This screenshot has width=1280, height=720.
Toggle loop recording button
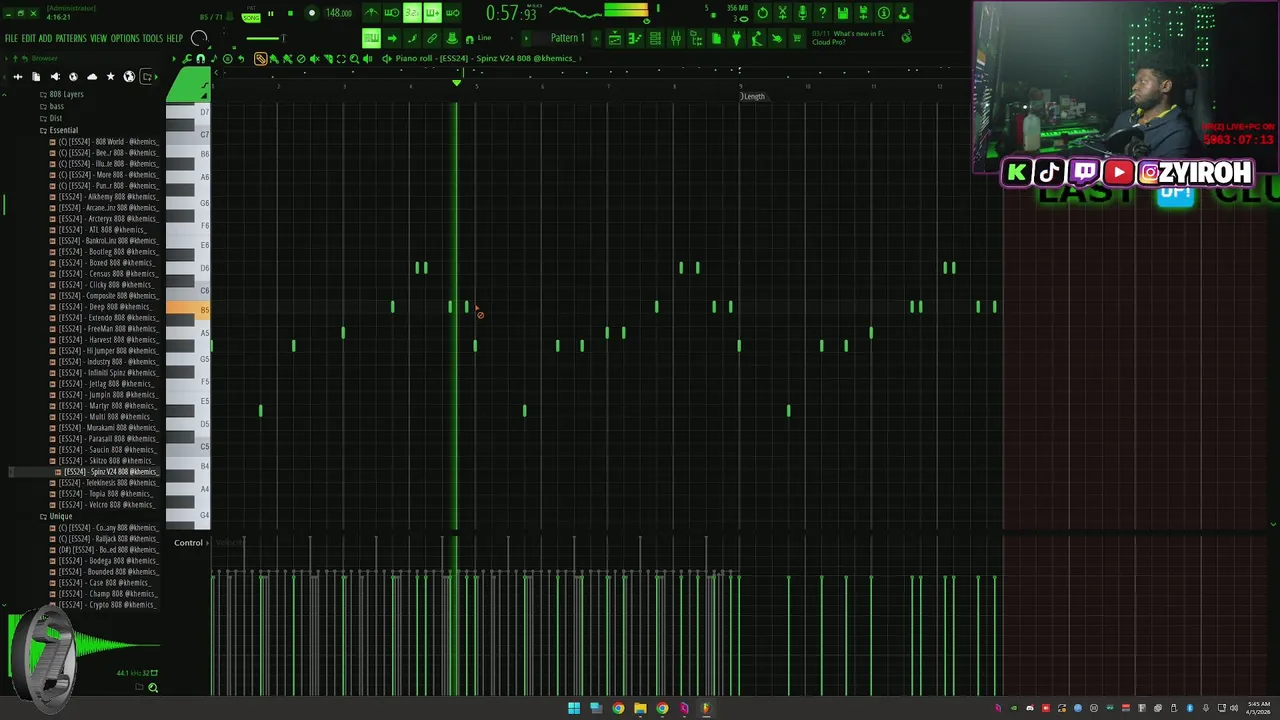[452, 13]
